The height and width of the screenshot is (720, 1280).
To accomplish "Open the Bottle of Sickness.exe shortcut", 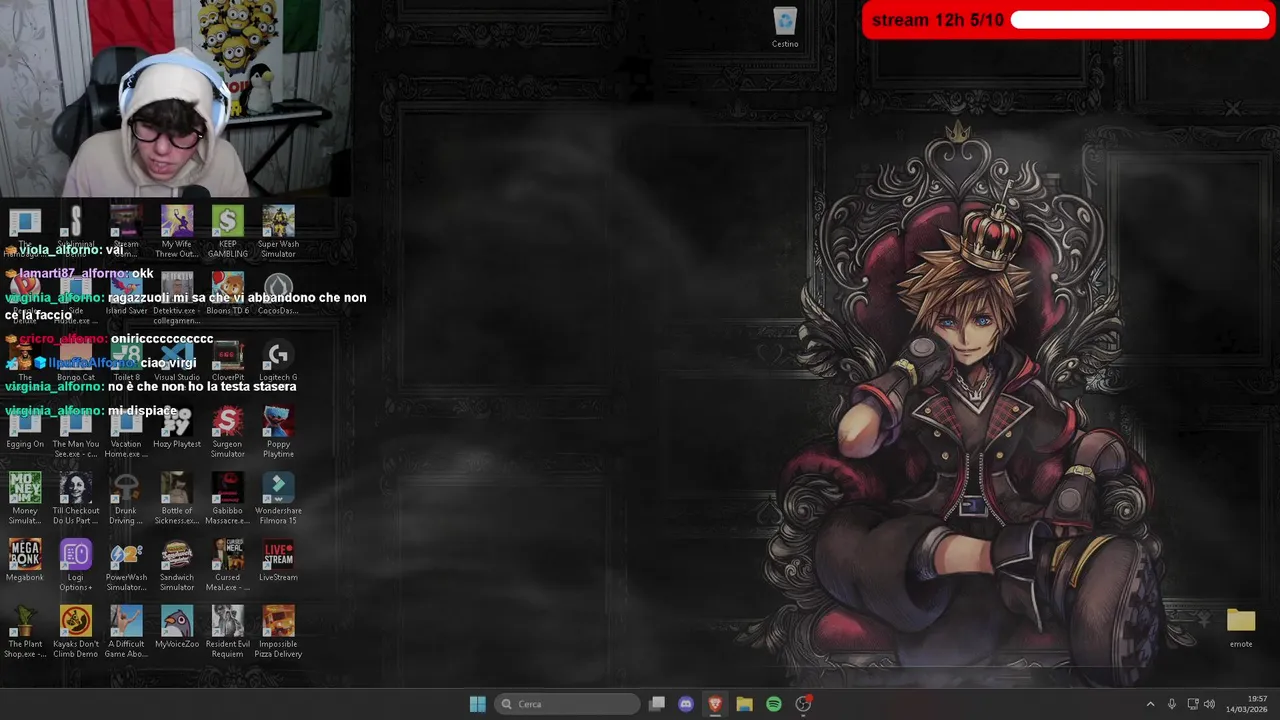I will (x=176, y=499).
